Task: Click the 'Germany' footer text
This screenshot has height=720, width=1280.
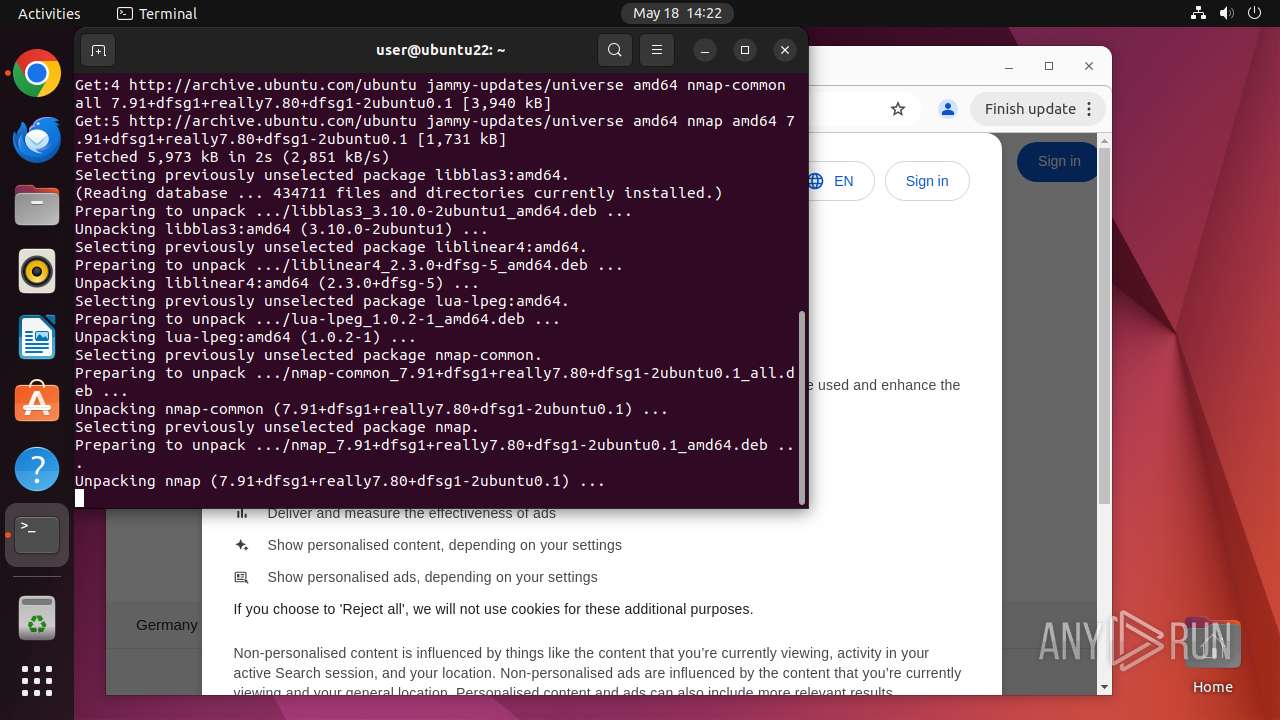Action: (167, 625)
